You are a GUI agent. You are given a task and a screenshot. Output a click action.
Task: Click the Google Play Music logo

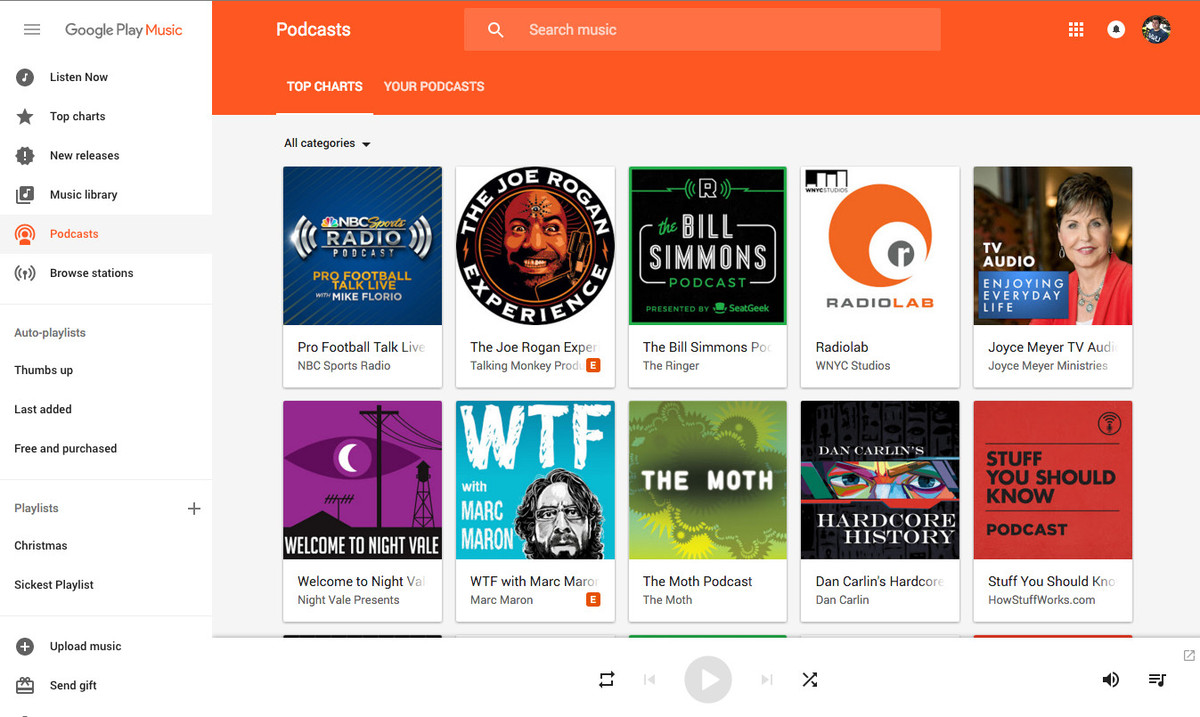(124, 30)
